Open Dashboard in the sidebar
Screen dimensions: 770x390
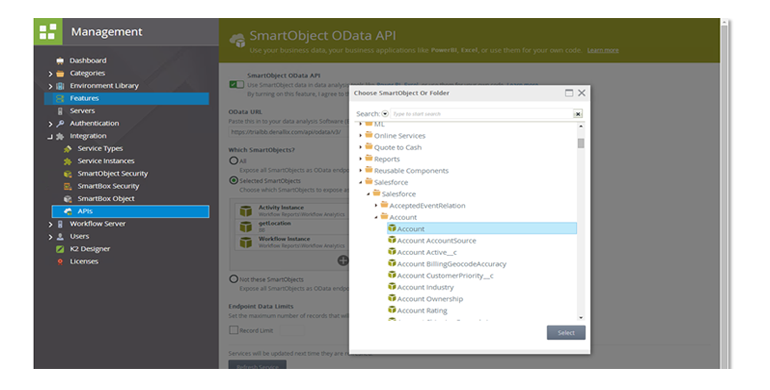(x=88, y=61)
